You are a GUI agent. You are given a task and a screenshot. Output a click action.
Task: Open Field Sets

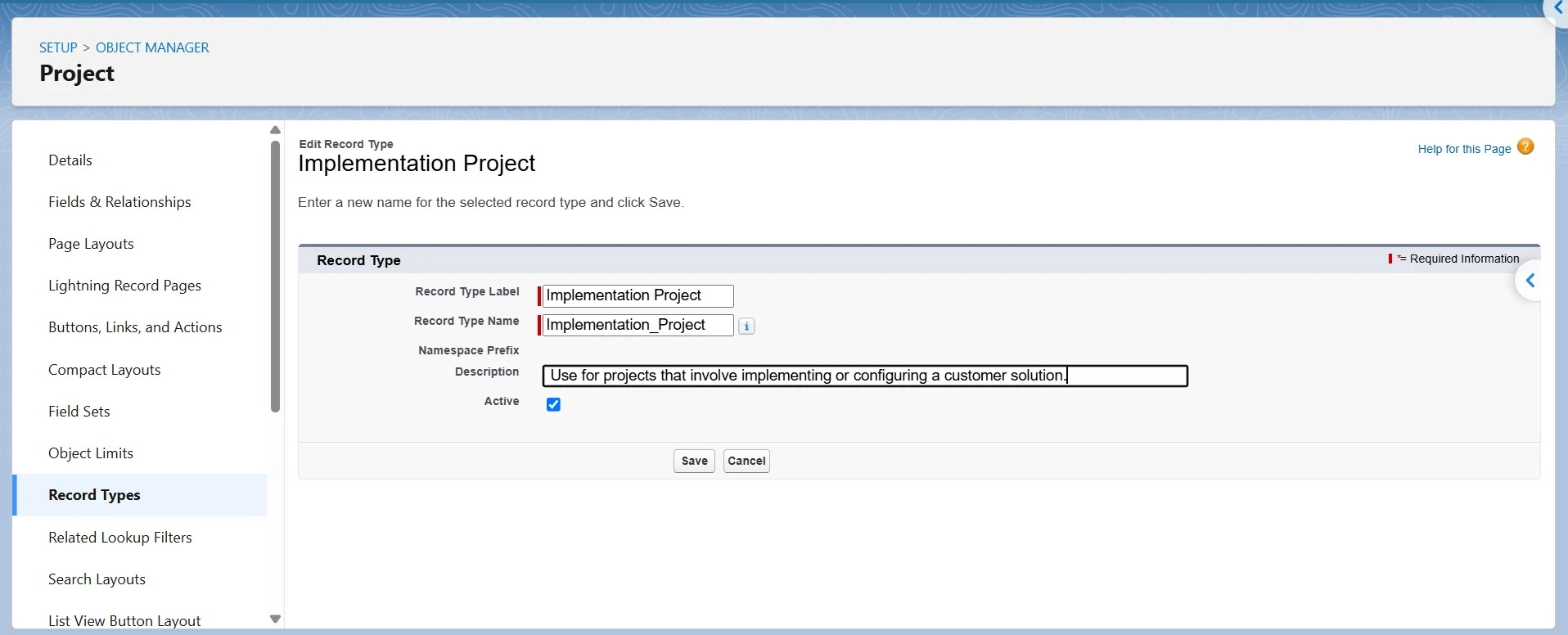point(79,412)
